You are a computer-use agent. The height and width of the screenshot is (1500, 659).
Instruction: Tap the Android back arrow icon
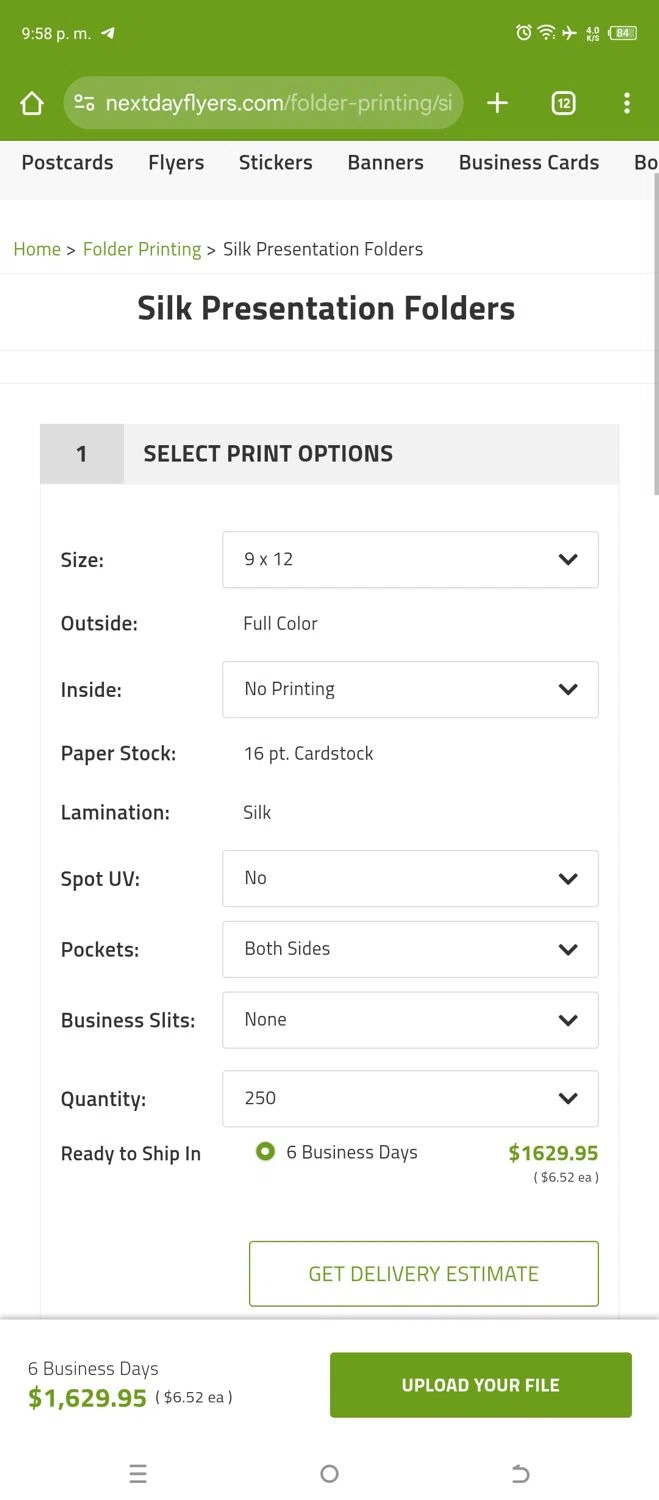click(x=520, y=1473)
